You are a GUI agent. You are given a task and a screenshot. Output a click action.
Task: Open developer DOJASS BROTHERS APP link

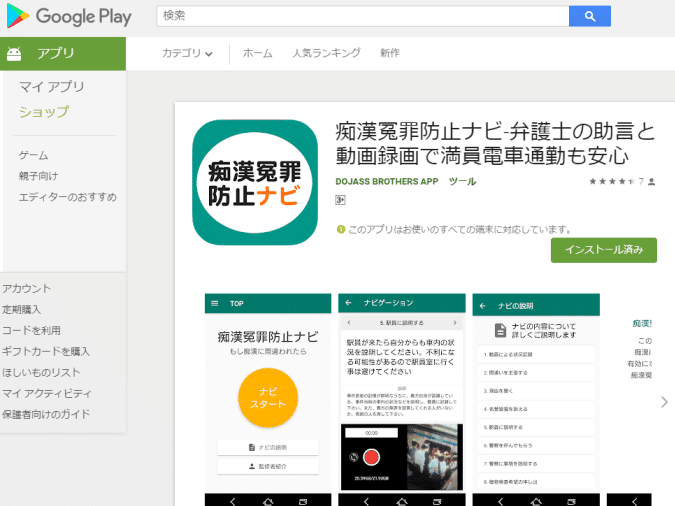coord(387,181)
